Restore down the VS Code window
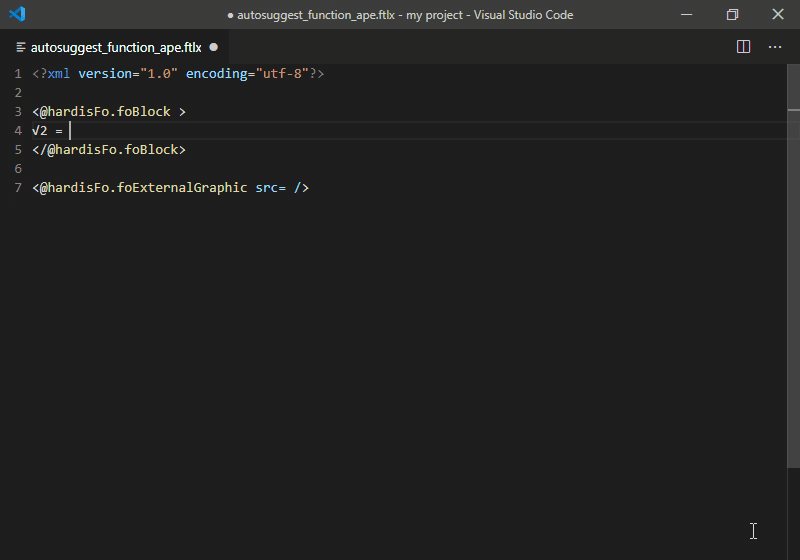The image size is (800, 560). pyautogui.click(x=733, y=14)
